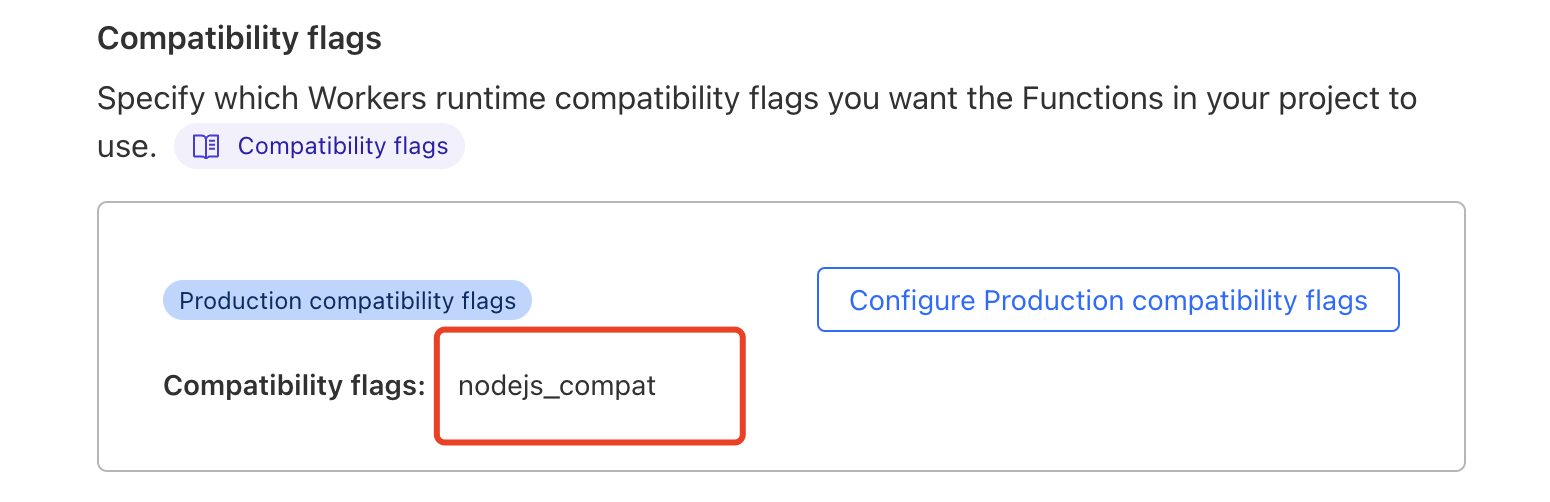Click the word "use." before the docs pill
Screen dimensions: 1550x502
click(x=126, y=148)
